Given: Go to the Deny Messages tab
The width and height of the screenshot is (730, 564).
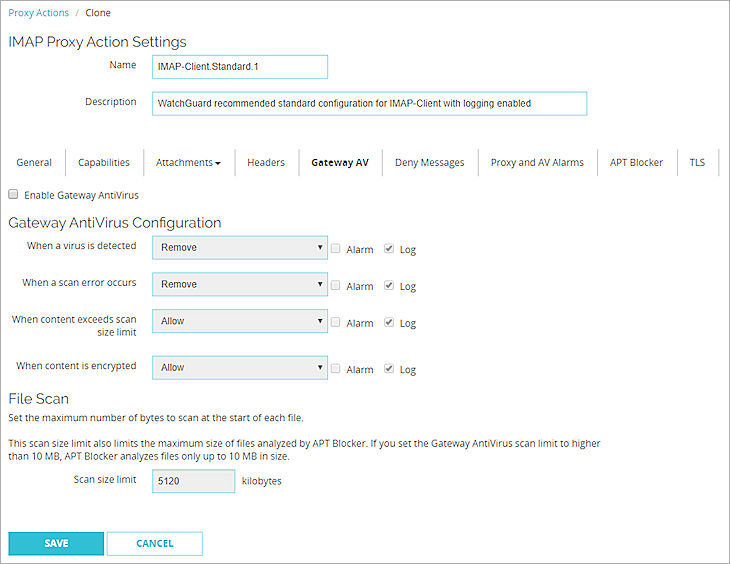Looking at the screenshot, I should pos(429,163).
